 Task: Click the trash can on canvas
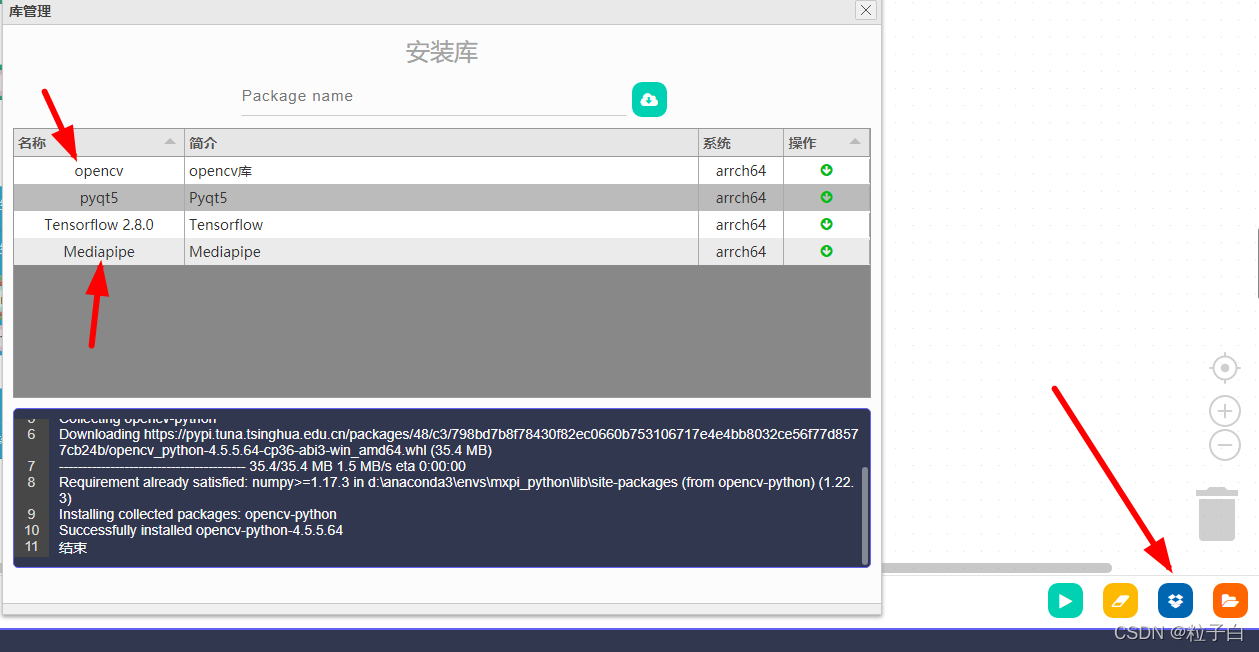click(1217, 512)
